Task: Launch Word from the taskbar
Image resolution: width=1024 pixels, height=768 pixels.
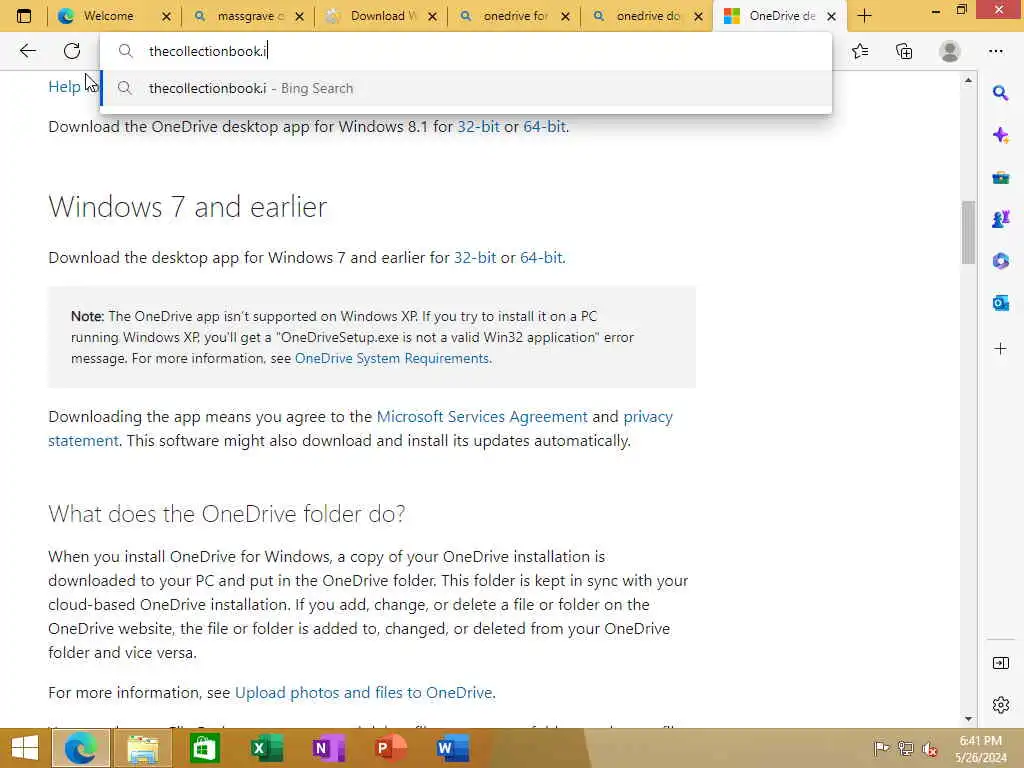Action: pos(452,748)
